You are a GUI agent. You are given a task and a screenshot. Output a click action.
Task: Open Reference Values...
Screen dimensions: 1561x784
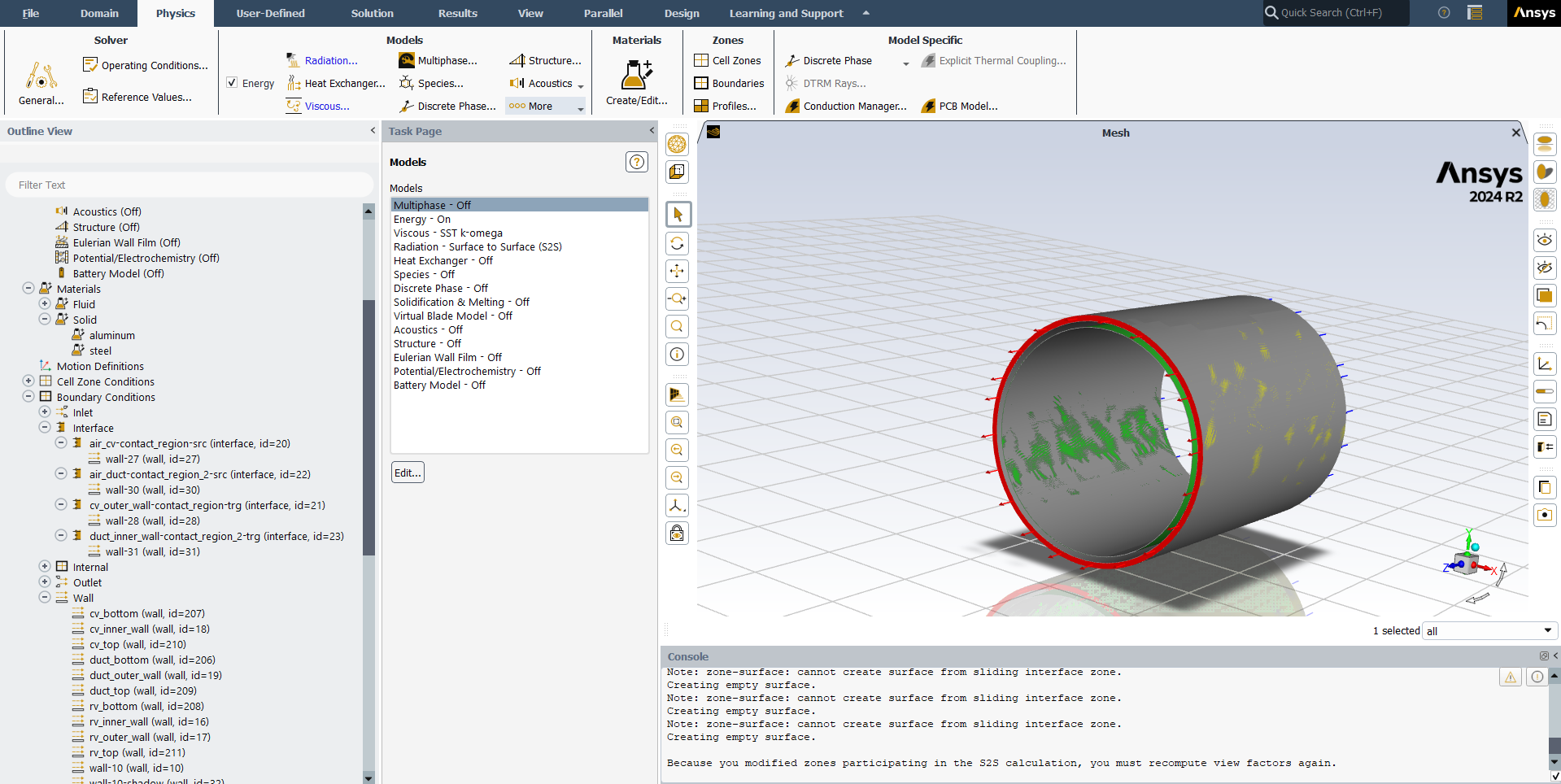coord(137,97)
